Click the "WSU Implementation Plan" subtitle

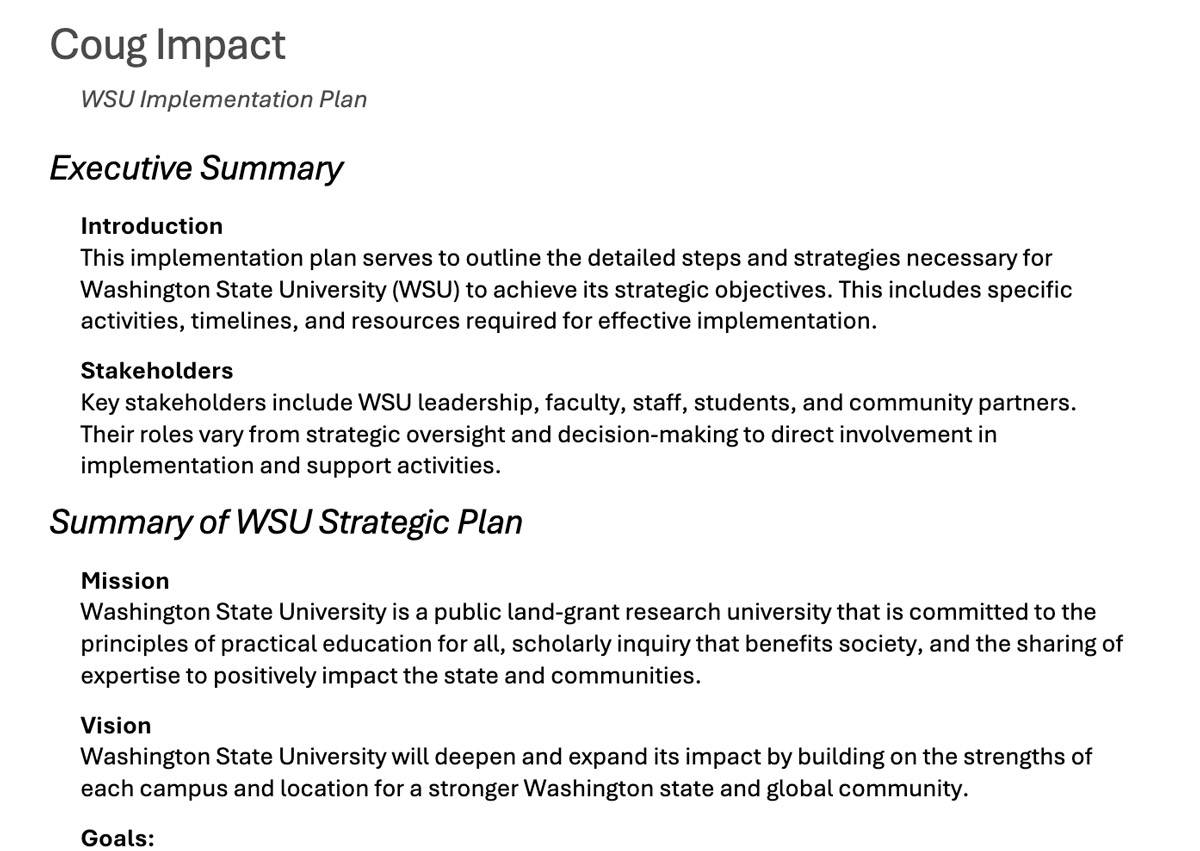pos(224,99)
